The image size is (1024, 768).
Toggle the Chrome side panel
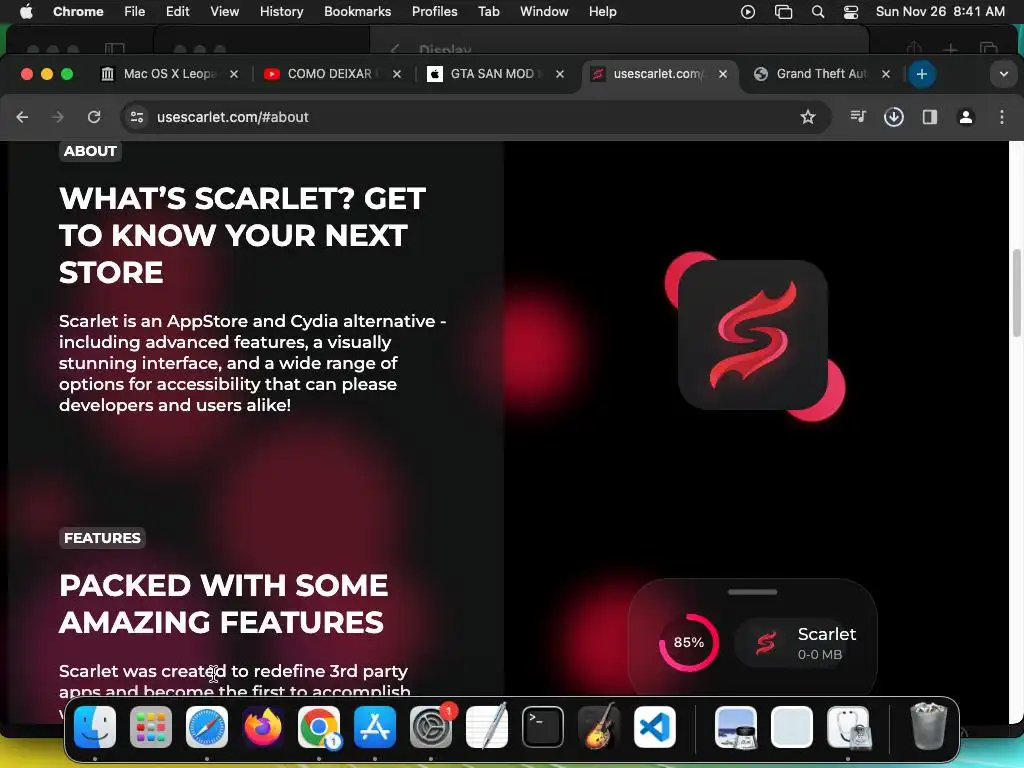(930, 117)
